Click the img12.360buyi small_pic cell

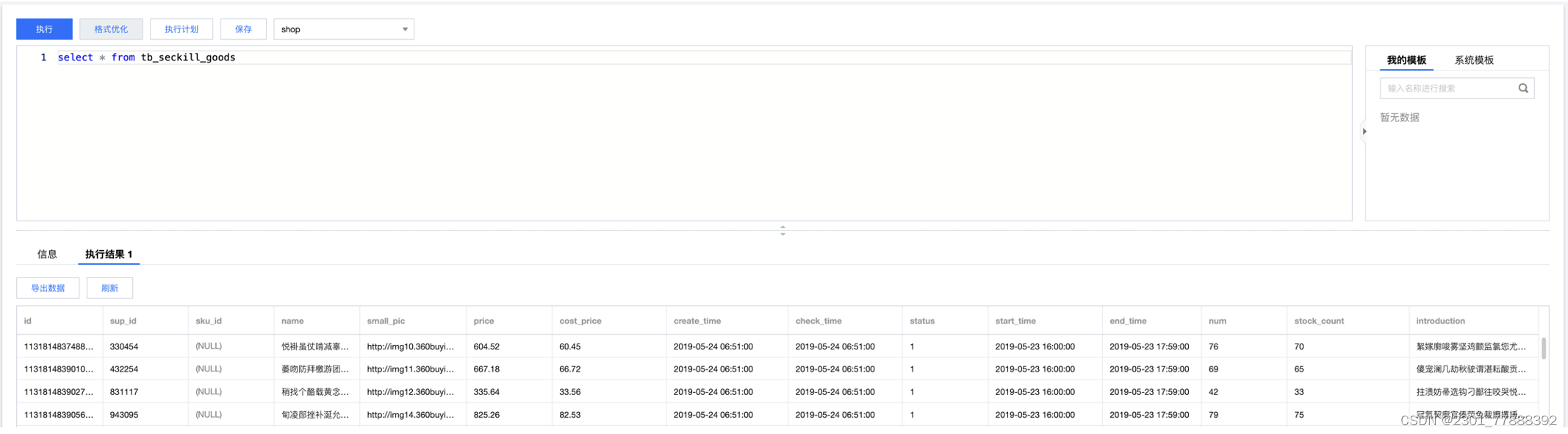(x=413, y=392)
